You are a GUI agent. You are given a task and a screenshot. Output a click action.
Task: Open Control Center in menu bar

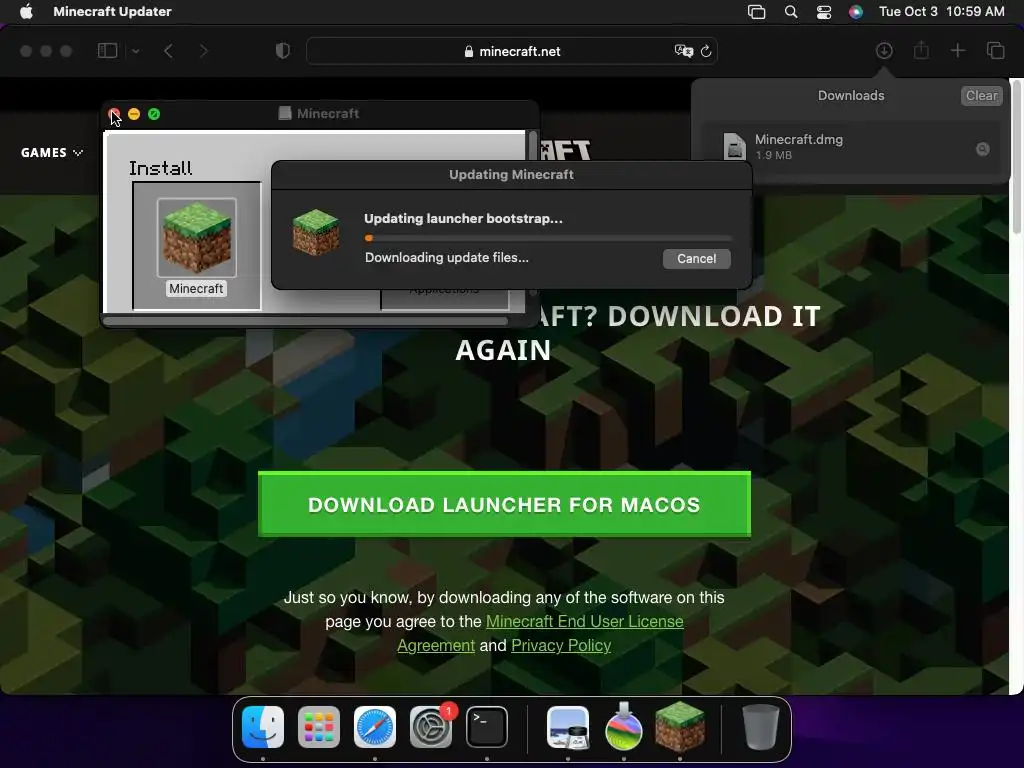click(824, 12)
